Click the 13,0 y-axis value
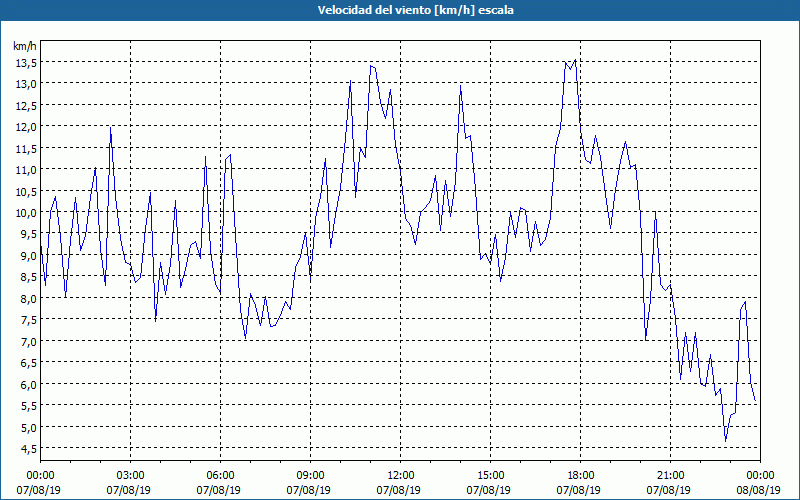The image size is (800, 500). (26, 84)
